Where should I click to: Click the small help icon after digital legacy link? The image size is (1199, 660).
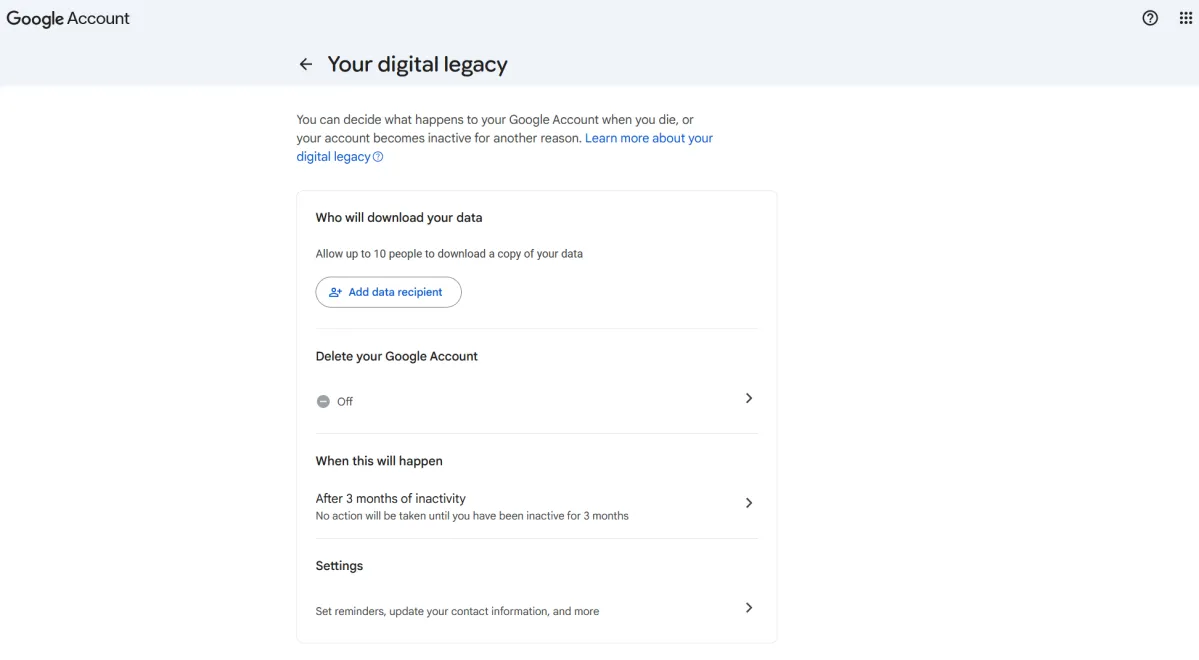coord(378,157)
